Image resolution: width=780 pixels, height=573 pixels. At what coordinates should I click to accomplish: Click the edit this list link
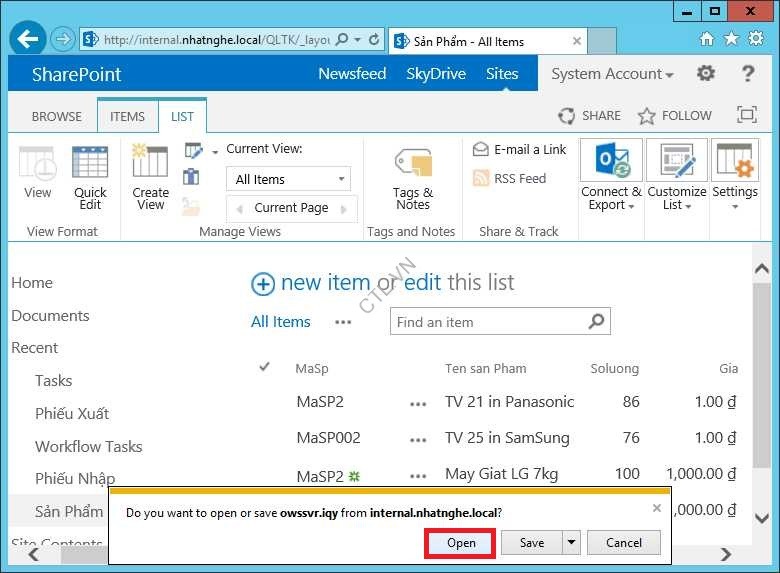pyautogui.click(x=422, y=283)
